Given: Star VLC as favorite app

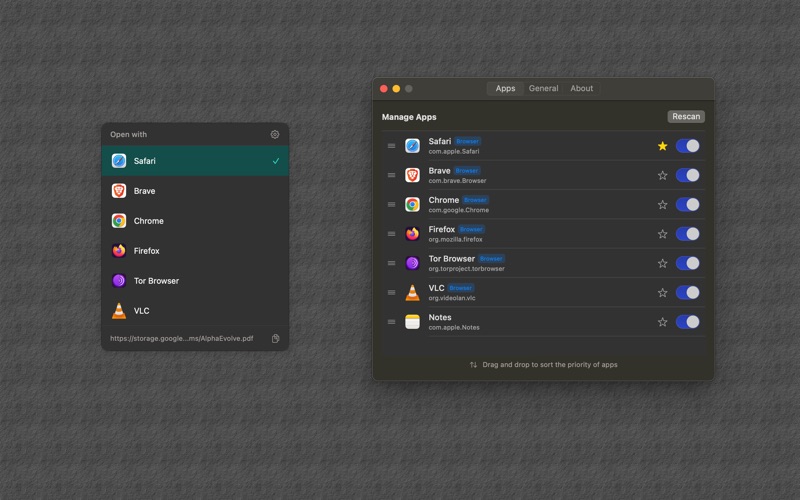Looking at the screenshot, I should pos(662,293).
